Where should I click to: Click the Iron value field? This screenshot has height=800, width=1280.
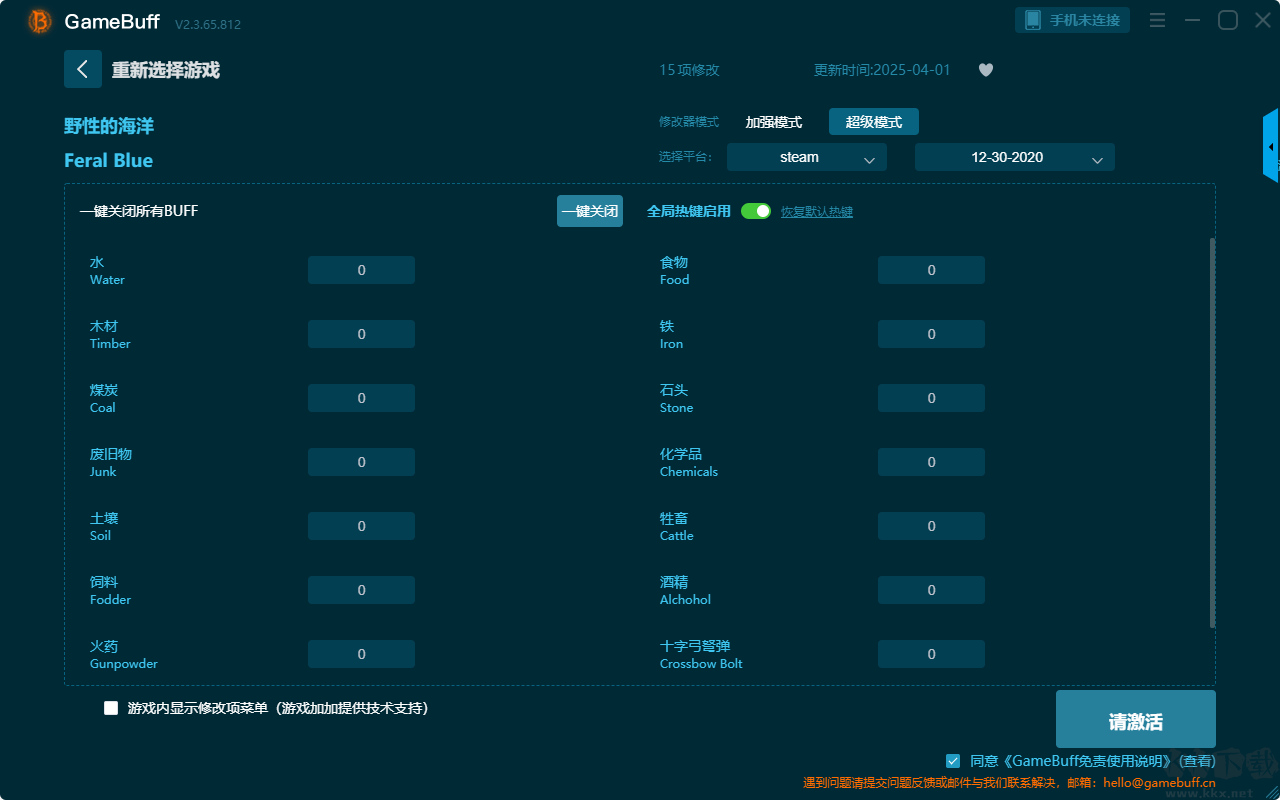(x=931, y=334)
